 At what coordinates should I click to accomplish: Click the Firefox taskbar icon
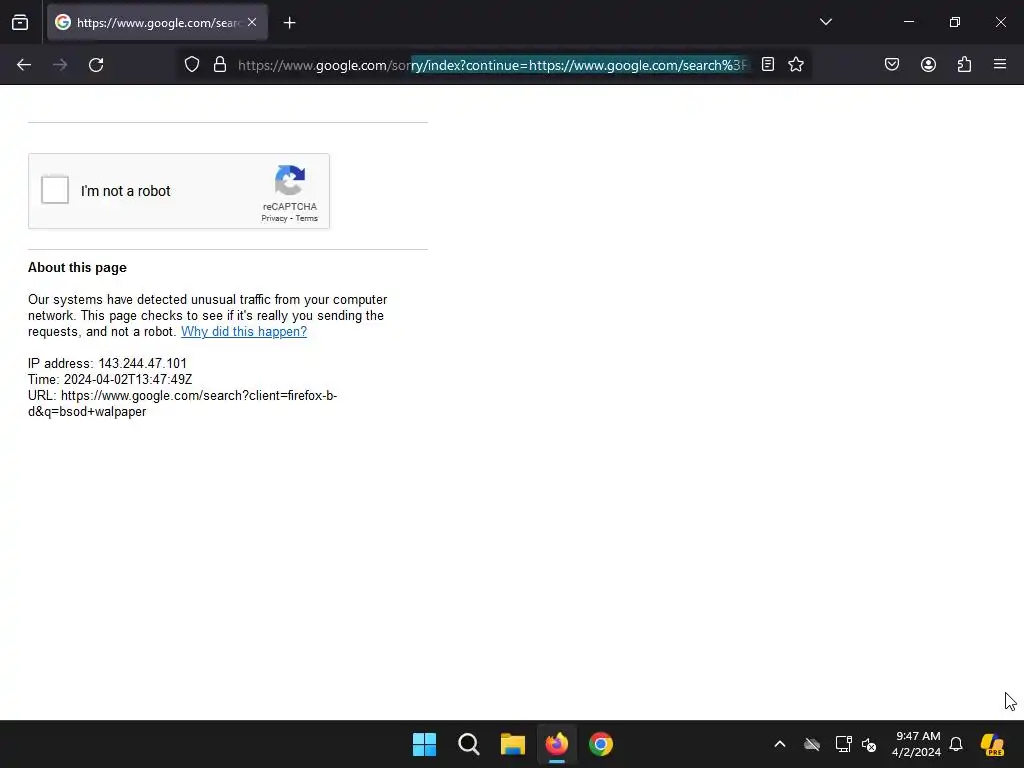(556, 744)
